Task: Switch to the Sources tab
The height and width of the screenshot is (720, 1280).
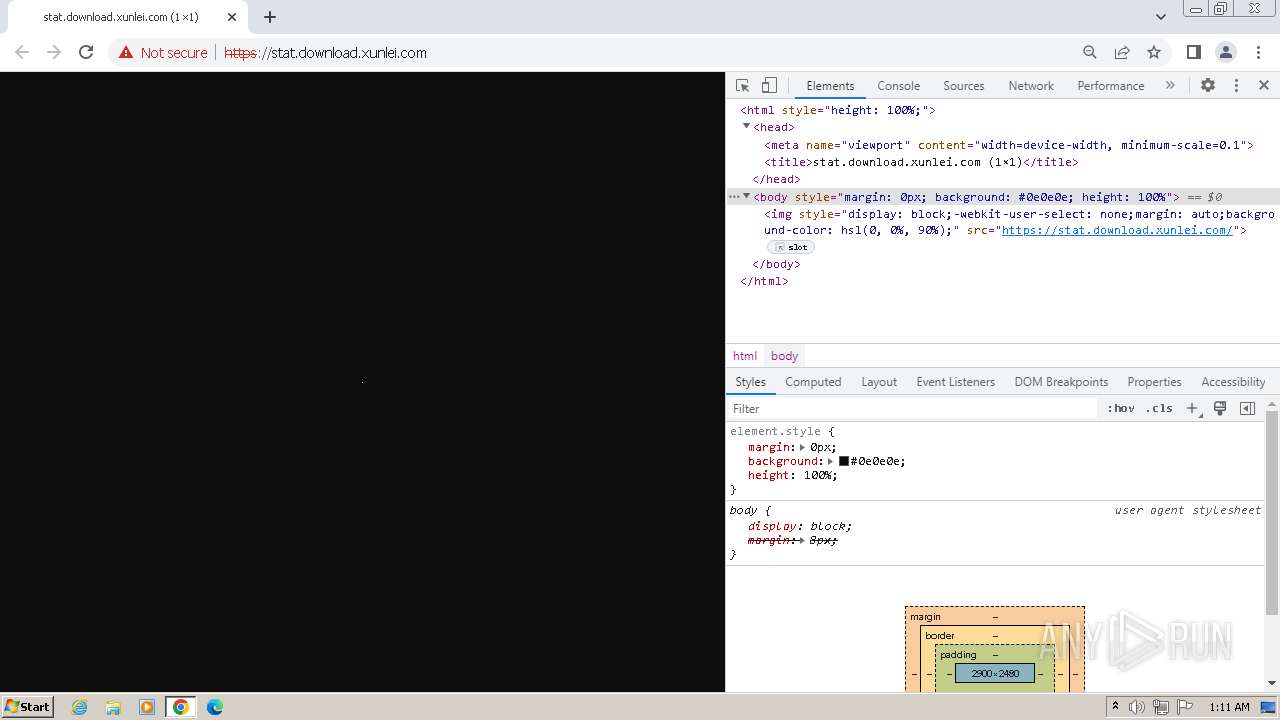Action: pos(964,86)
